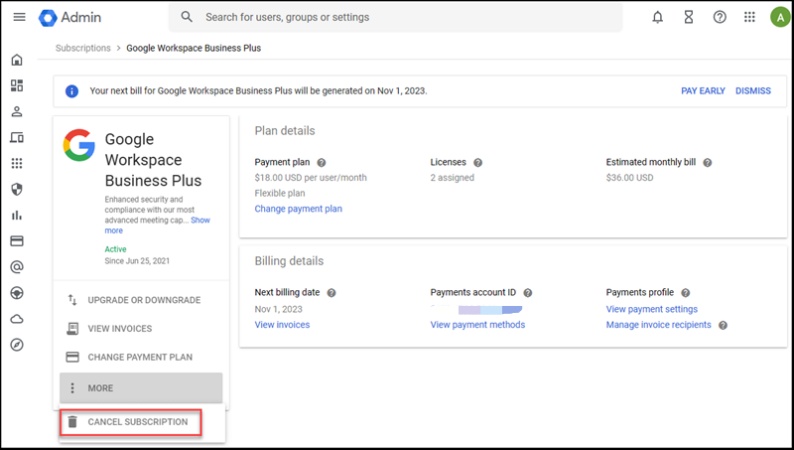The height and width of the screenshot is (450, 794).
Task: Click help icon next to Next billing date
Action: coord(331,293)
